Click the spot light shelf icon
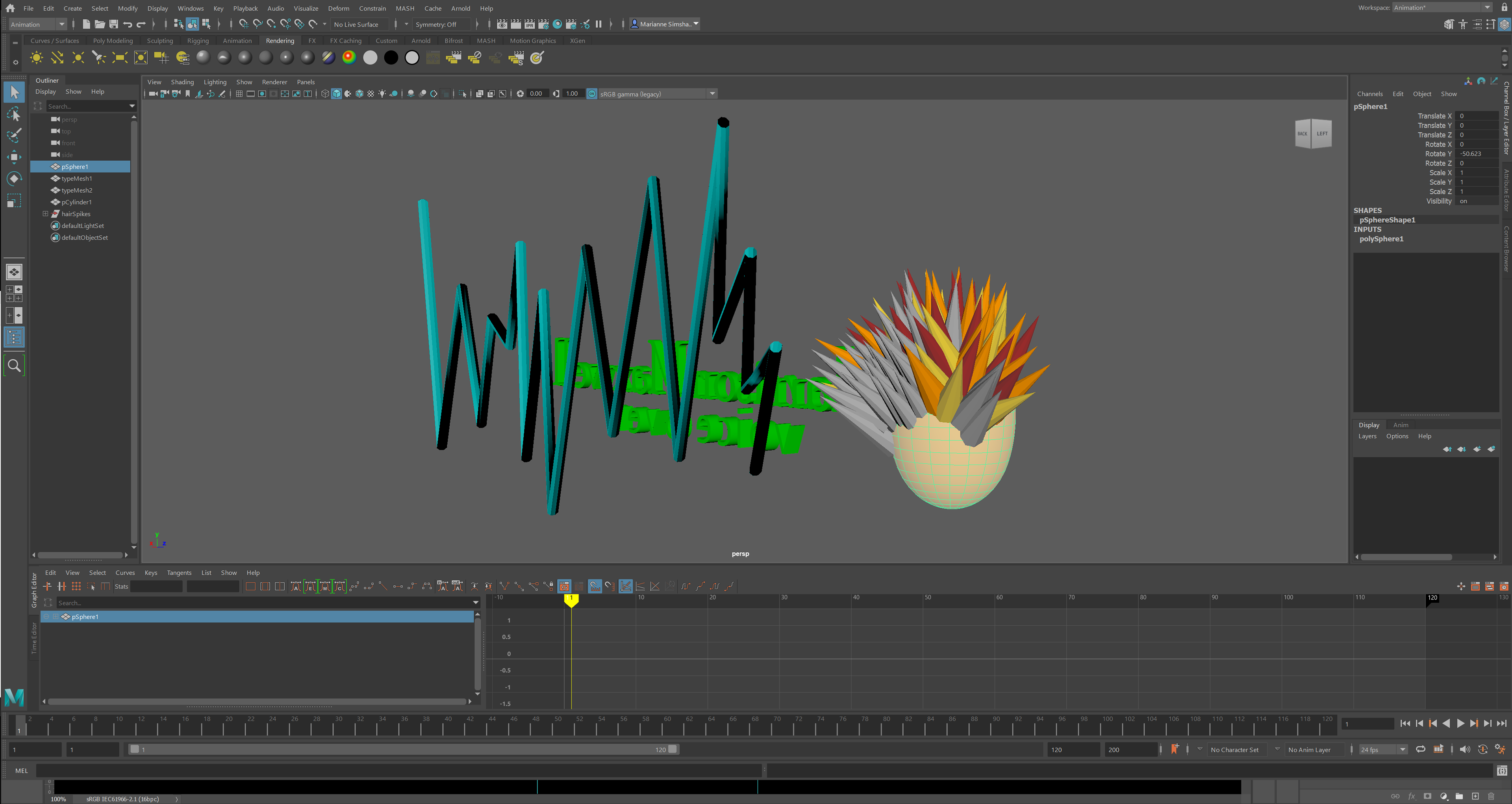The height and width of the screenshot is (804, 1512). (98, 58)
